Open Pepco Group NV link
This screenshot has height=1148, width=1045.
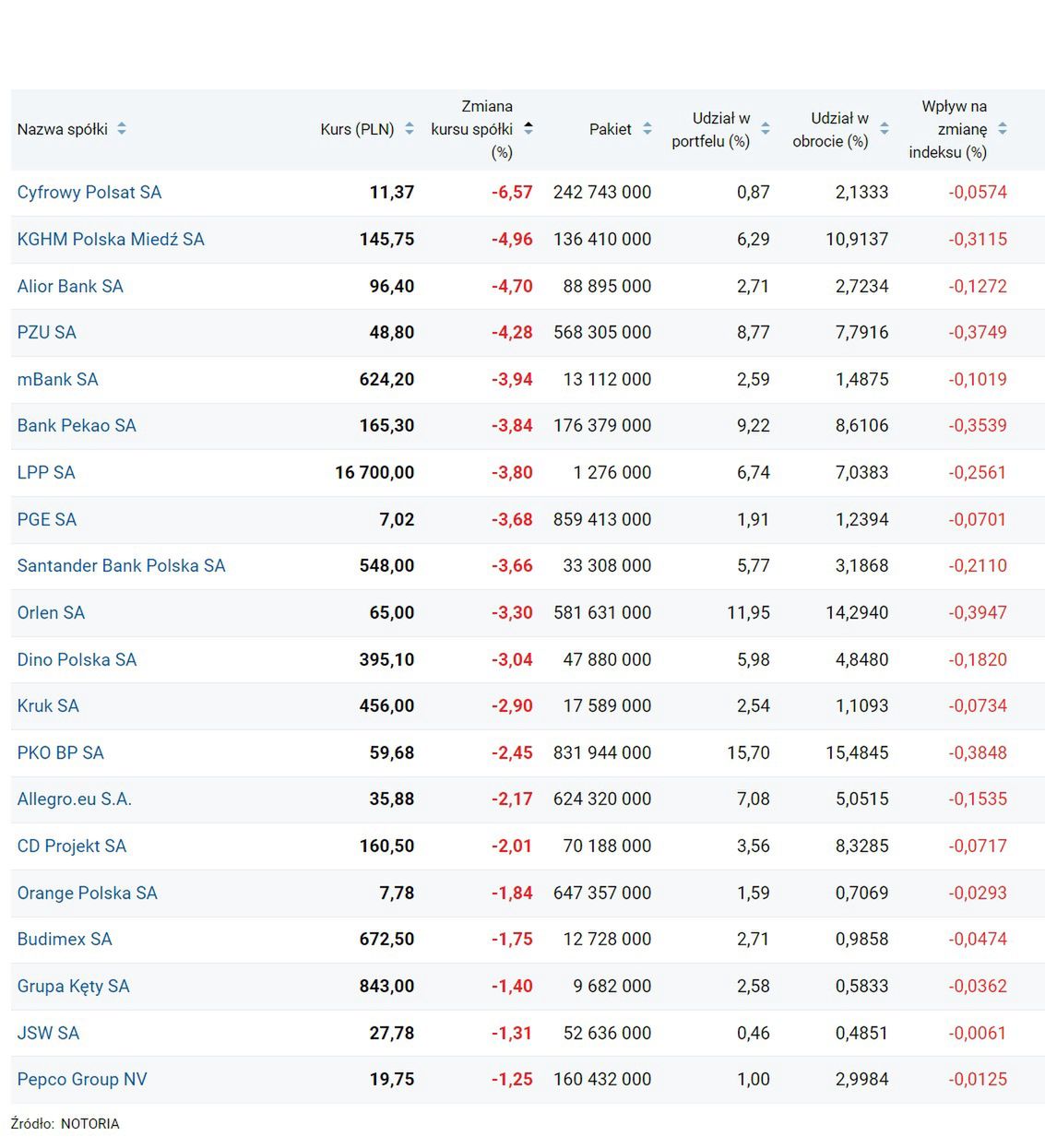(82, 1080)
